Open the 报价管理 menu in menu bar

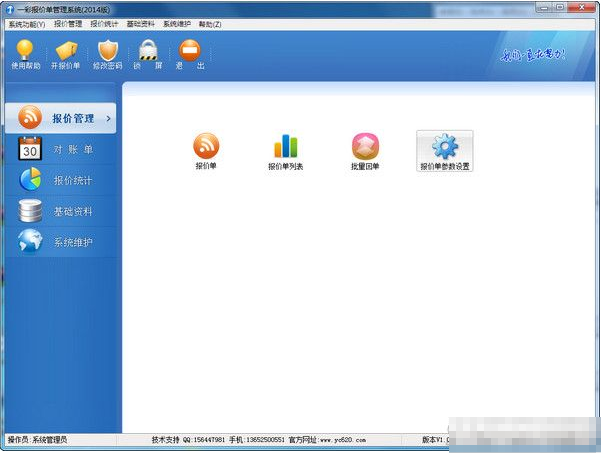tap(68, 24)
